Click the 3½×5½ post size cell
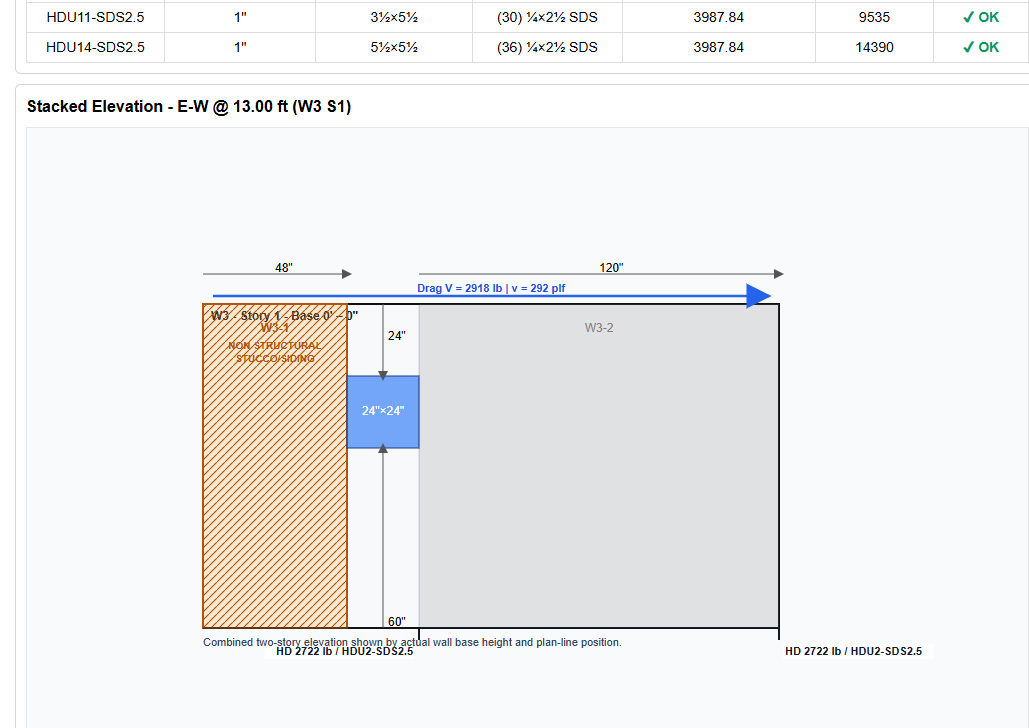The image size is (1029, 728). coord(394,18)
